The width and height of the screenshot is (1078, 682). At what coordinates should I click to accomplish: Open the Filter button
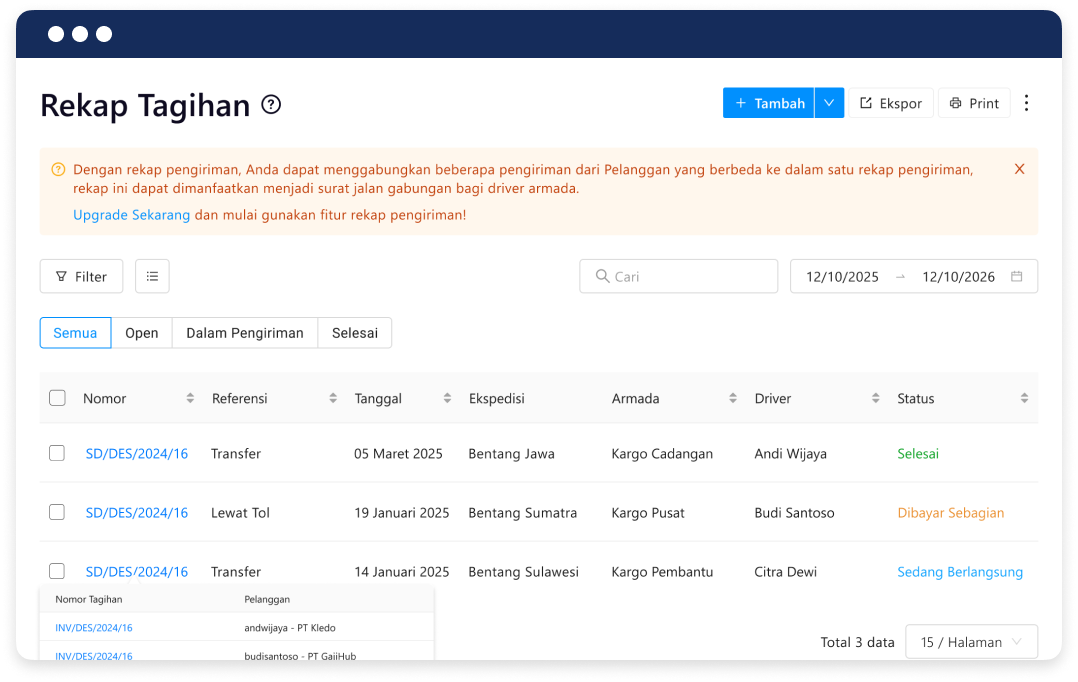[x=81, y=276]
